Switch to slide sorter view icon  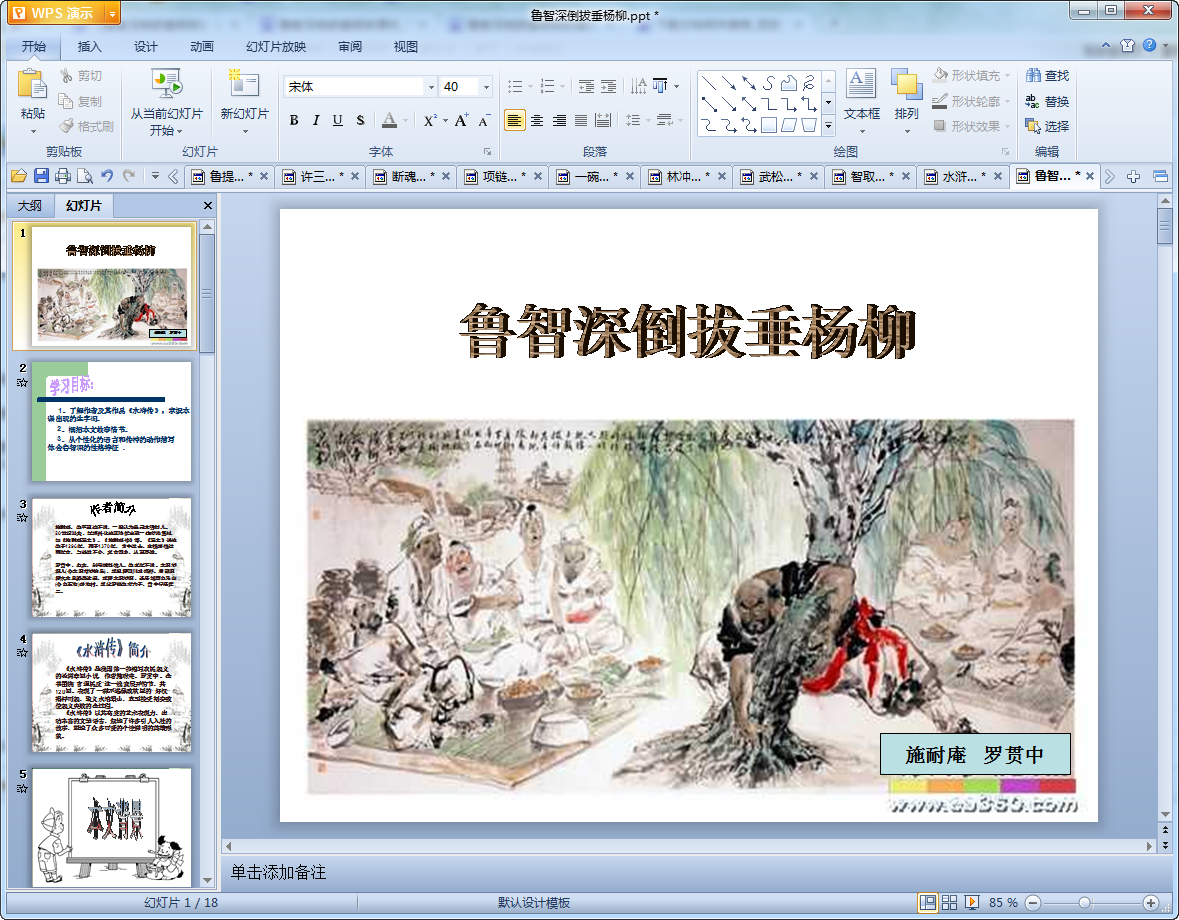coord(950,903)
